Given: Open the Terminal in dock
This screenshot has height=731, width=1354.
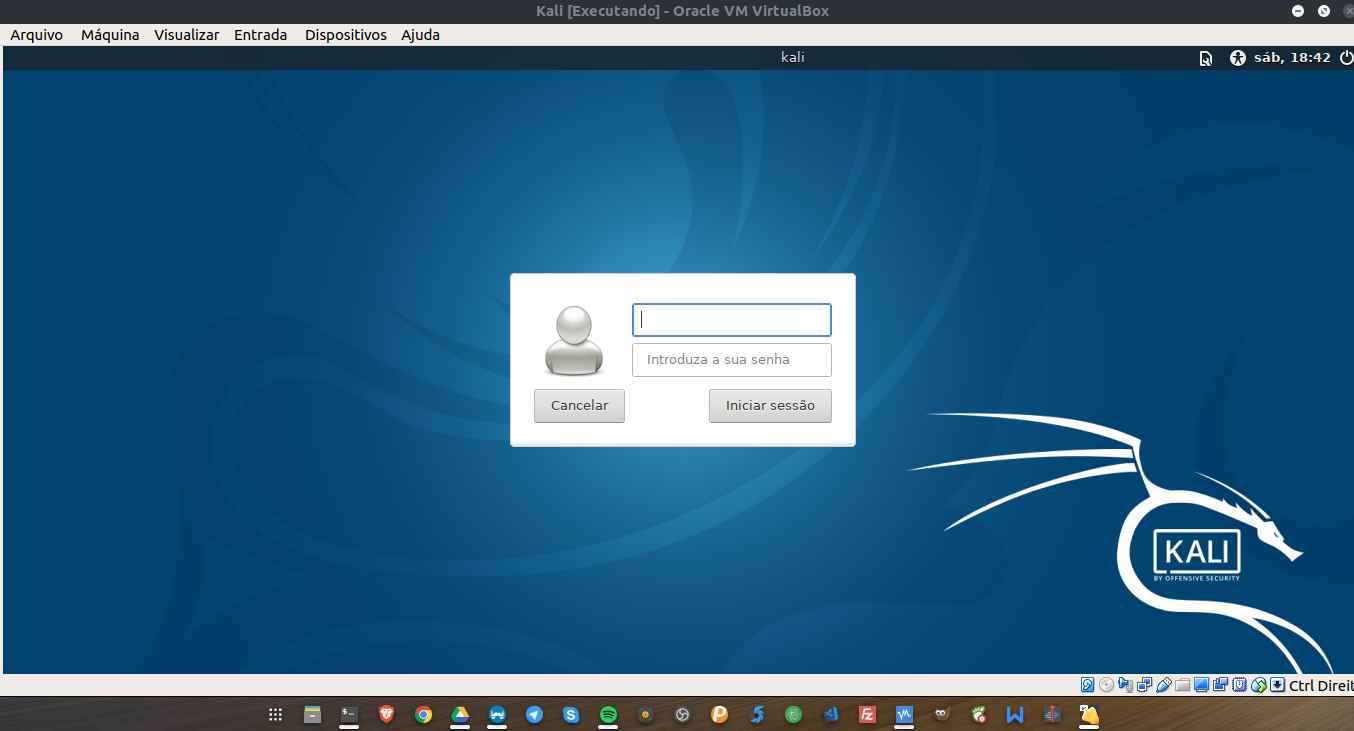Looking at the screenshot, I should coord(349,715).
